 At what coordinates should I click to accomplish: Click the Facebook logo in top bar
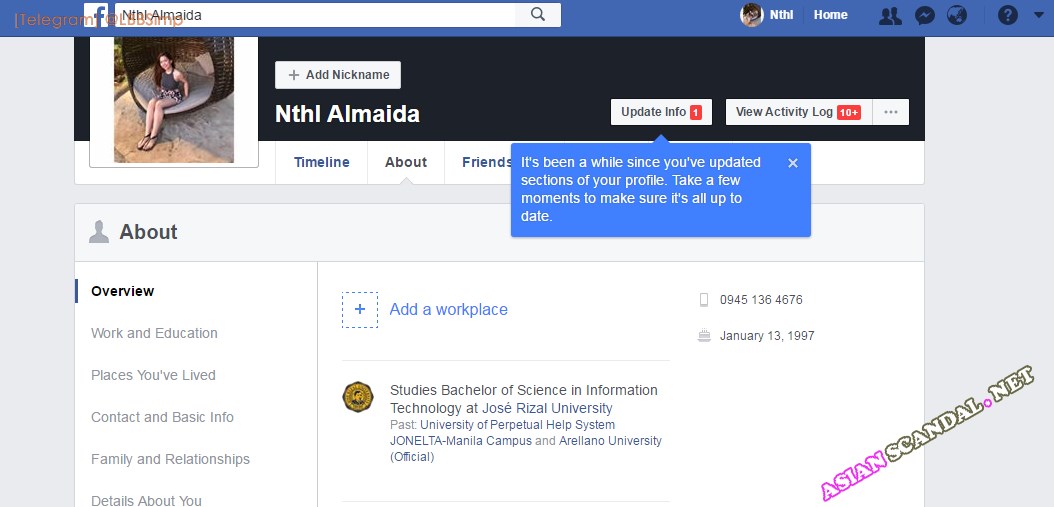[x=97, y=15]
